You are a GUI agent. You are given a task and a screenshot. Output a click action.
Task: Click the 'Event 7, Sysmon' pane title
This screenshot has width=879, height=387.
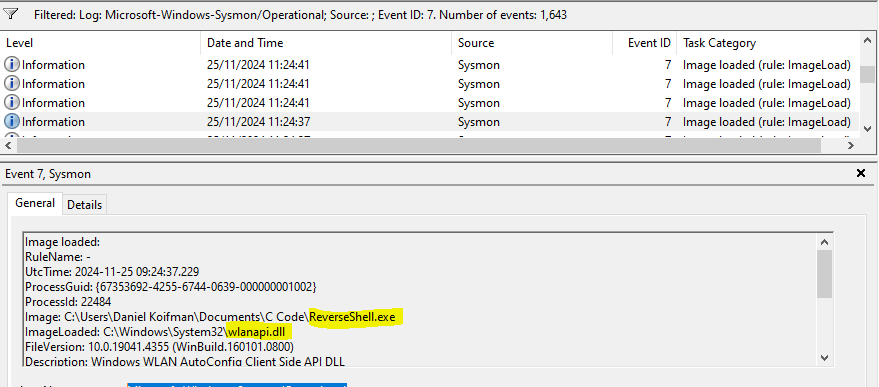point(48,174)
